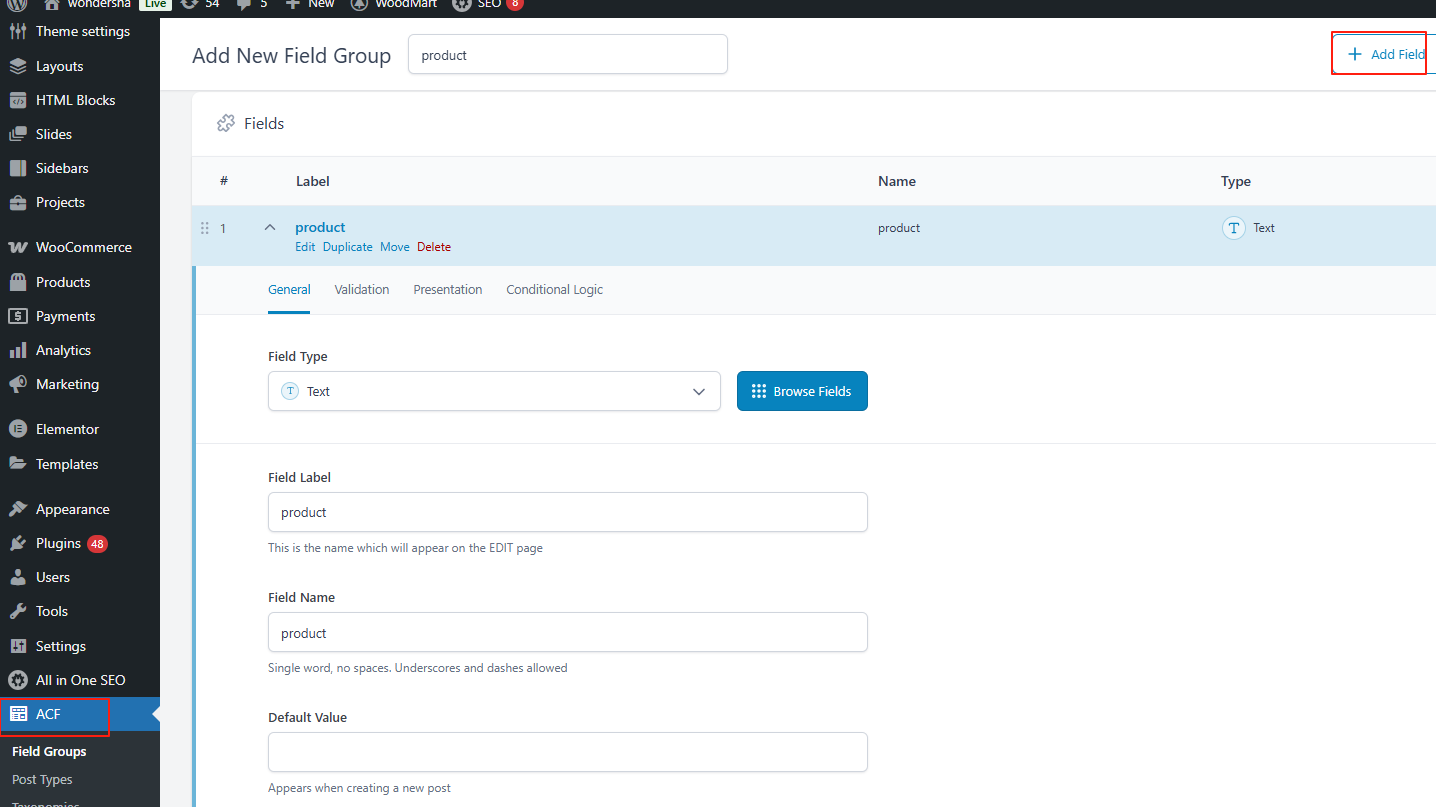Open the Elementor sidebar icon
Screen dimensions: 1436x807
coord(17,429)
